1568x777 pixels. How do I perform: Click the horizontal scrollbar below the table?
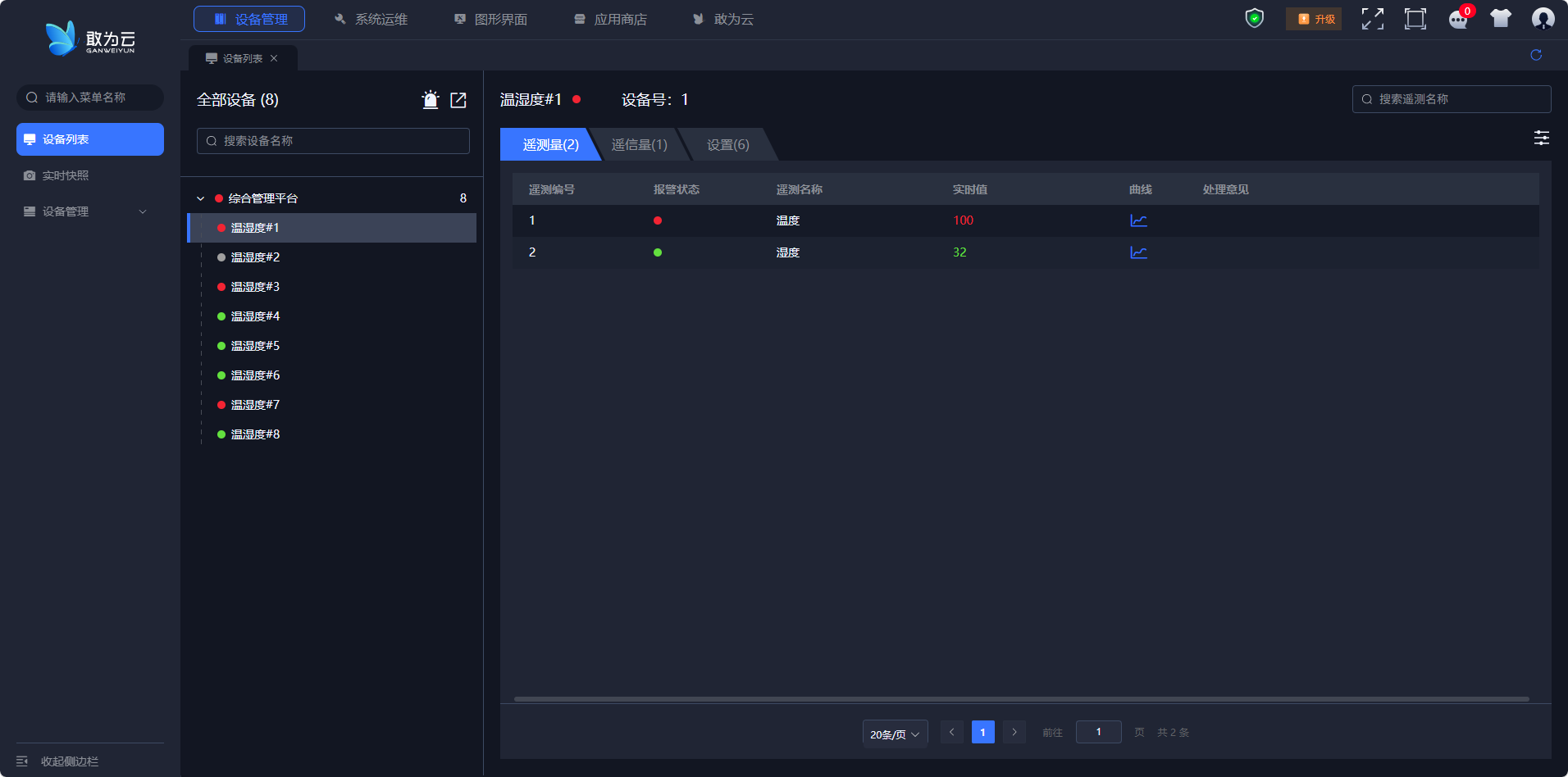[1021, 699]
